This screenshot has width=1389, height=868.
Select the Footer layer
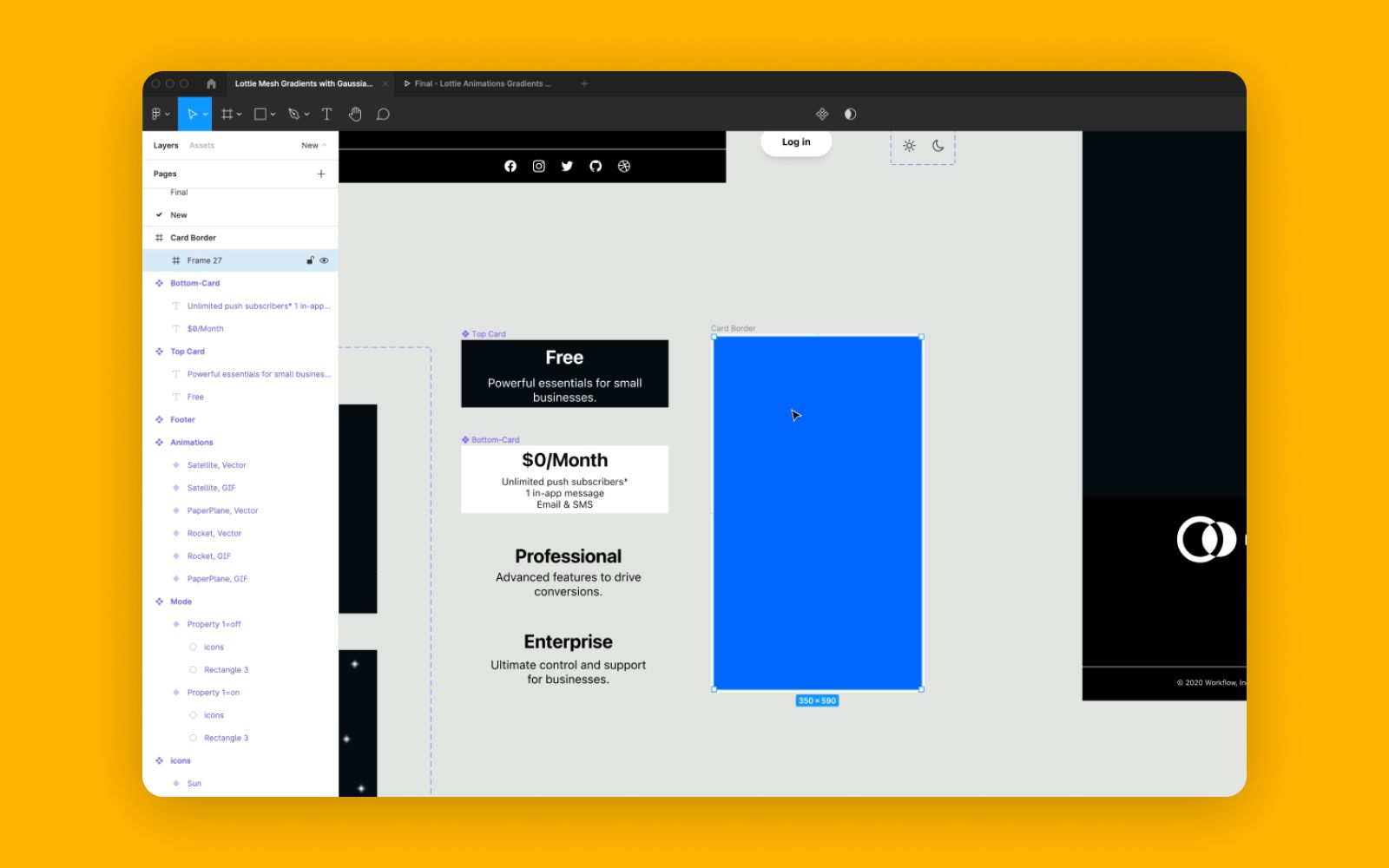(x=182, y=420)
